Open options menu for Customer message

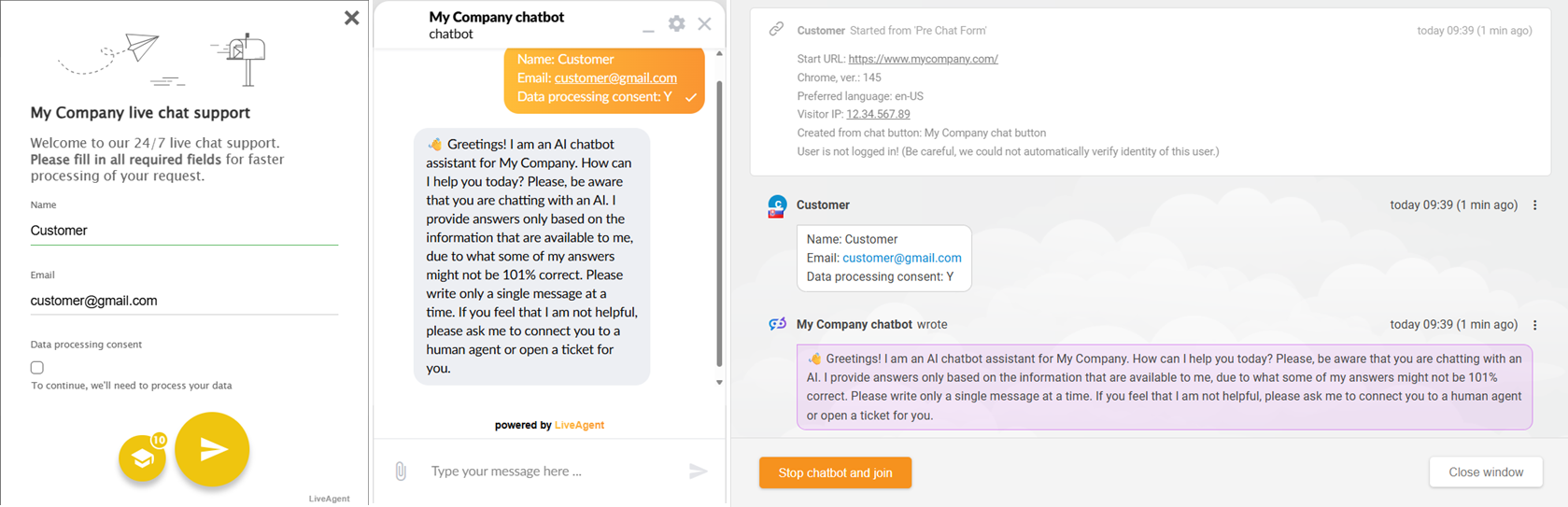tap(1534, 205)
